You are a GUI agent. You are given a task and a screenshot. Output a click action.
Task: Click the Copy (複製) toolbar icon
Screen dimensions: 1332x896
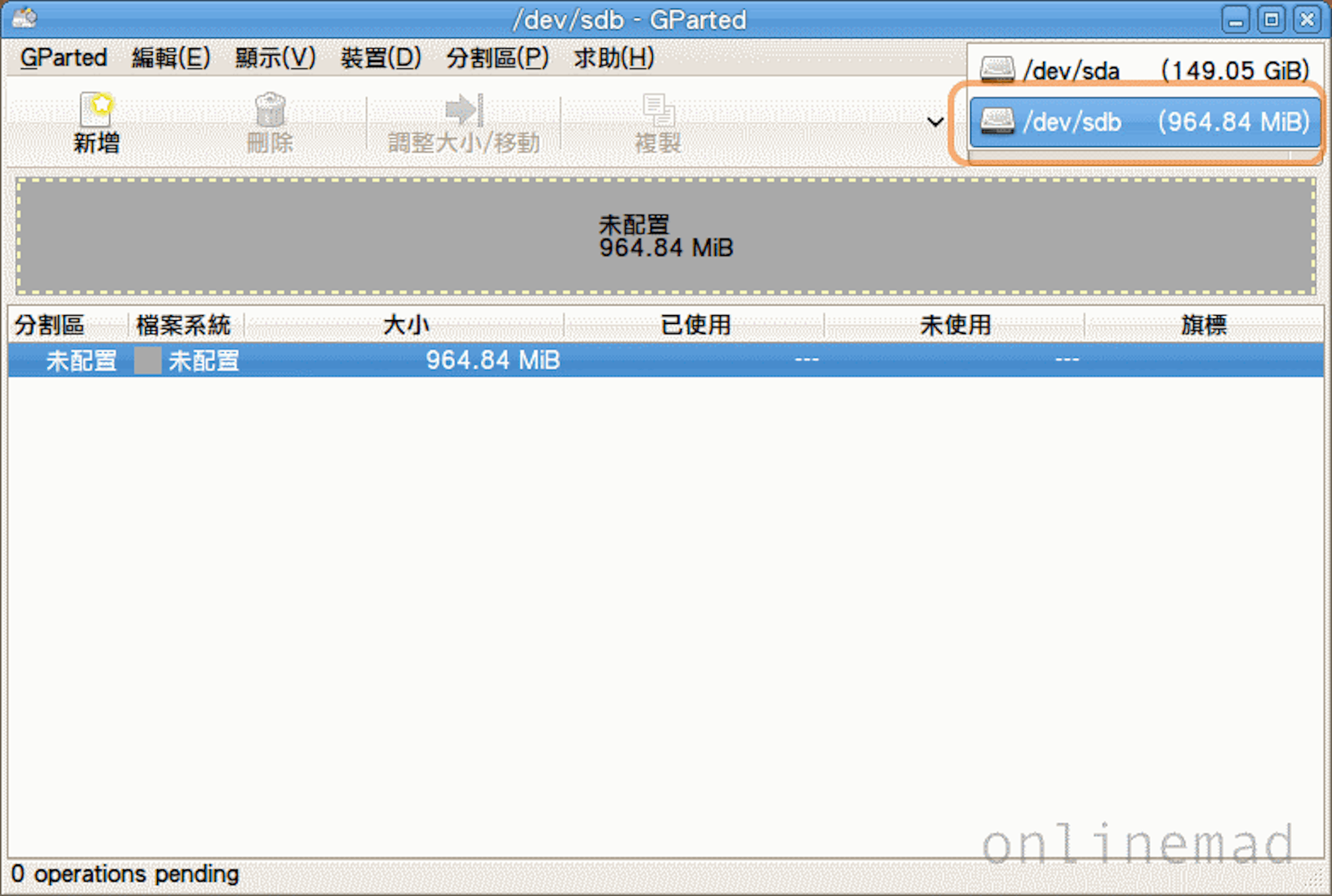click(x=659, y=110)
